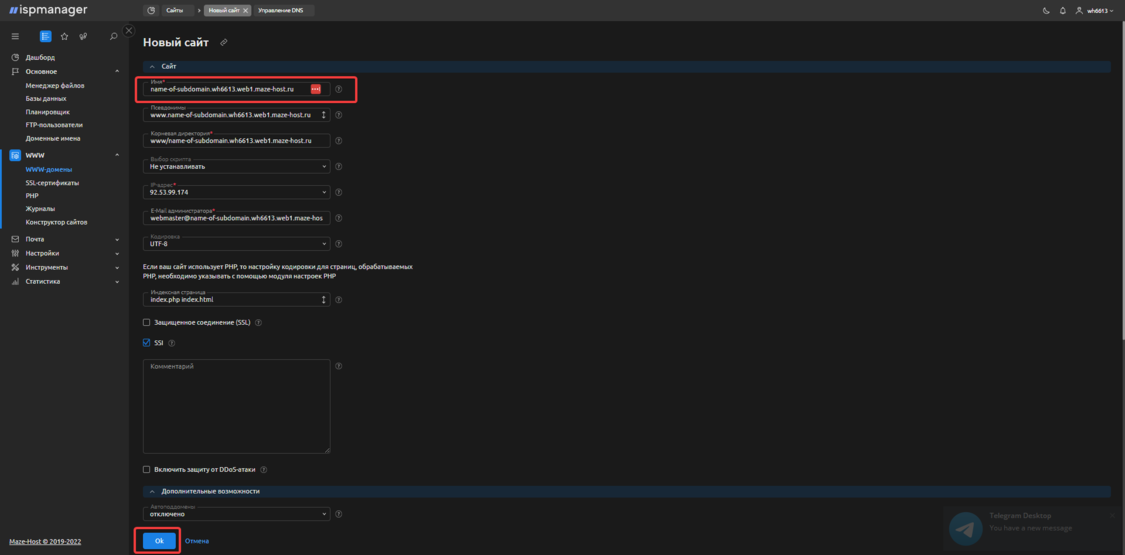Open notifications bell in header
The width and height of the screenshot is (1125, 555).
tap(1062, 10)
